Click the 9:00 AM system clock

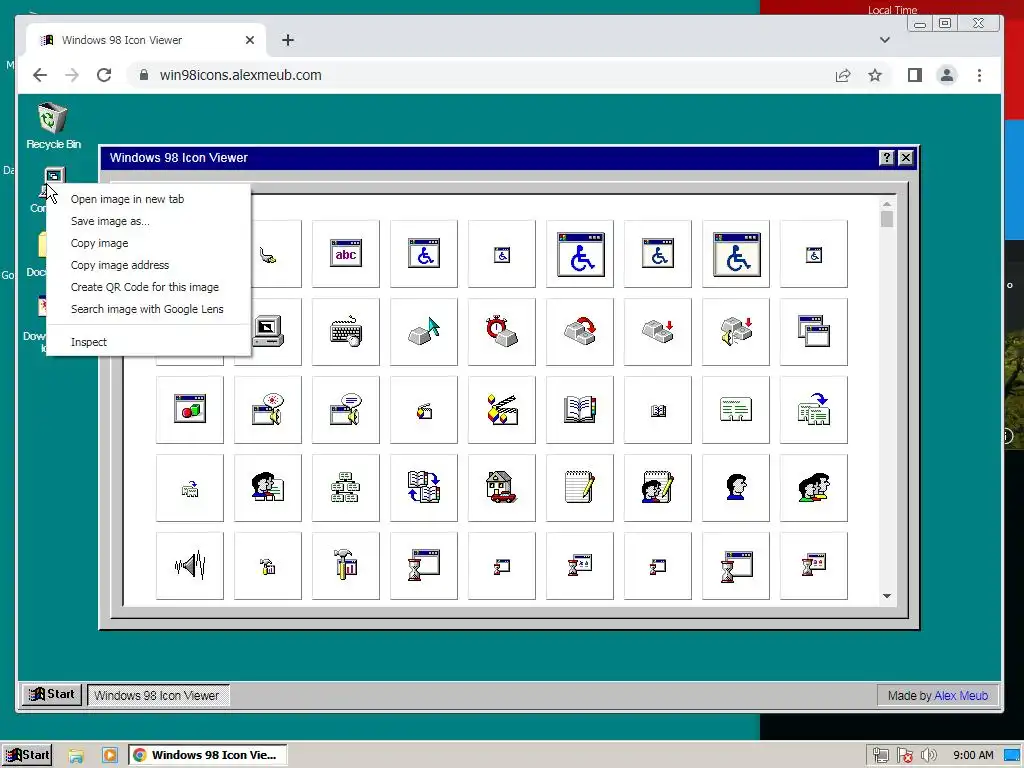click(x=973, y=756)
